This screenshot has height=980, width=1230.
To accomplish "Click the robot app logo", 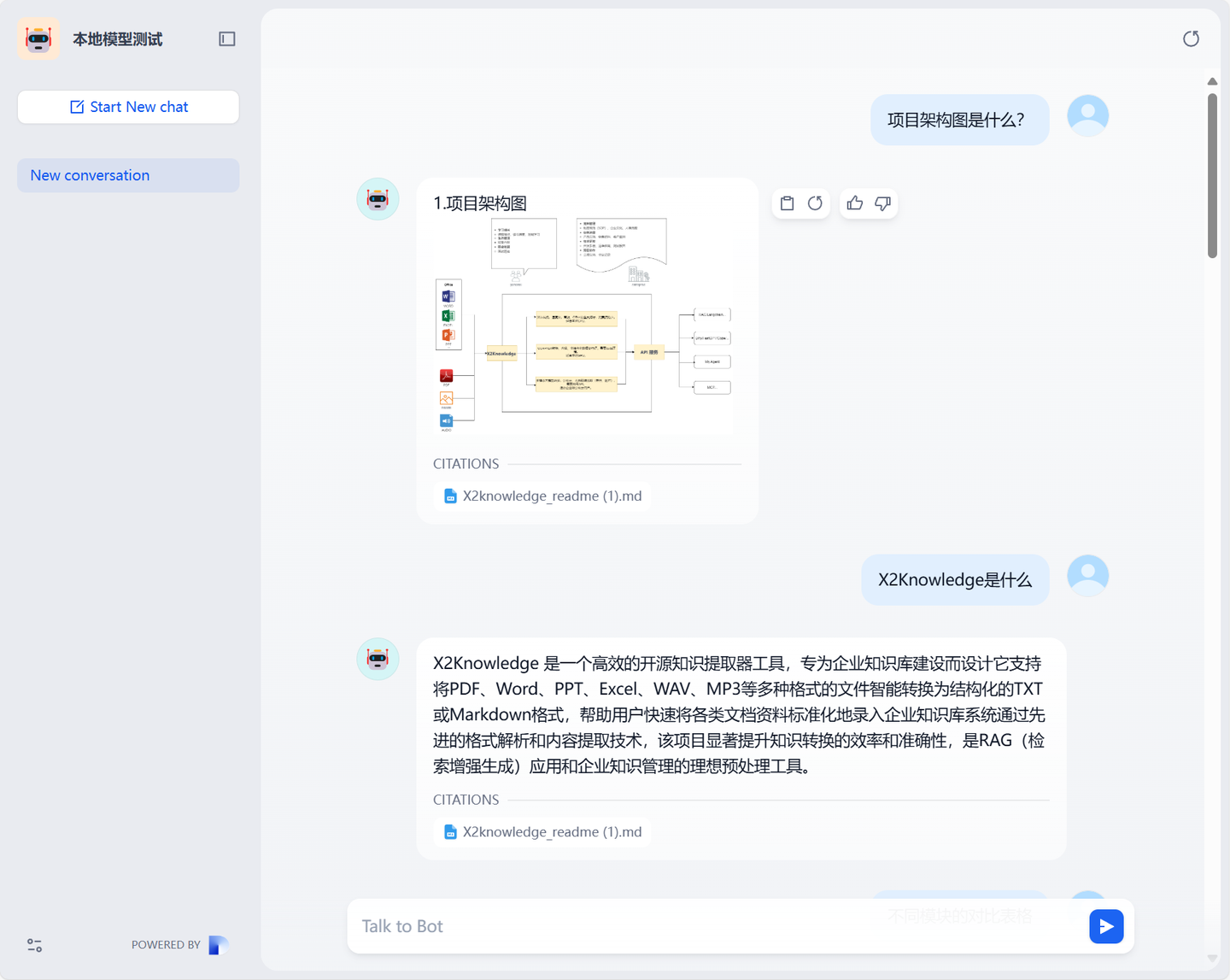I will click(x=38, y=38).
